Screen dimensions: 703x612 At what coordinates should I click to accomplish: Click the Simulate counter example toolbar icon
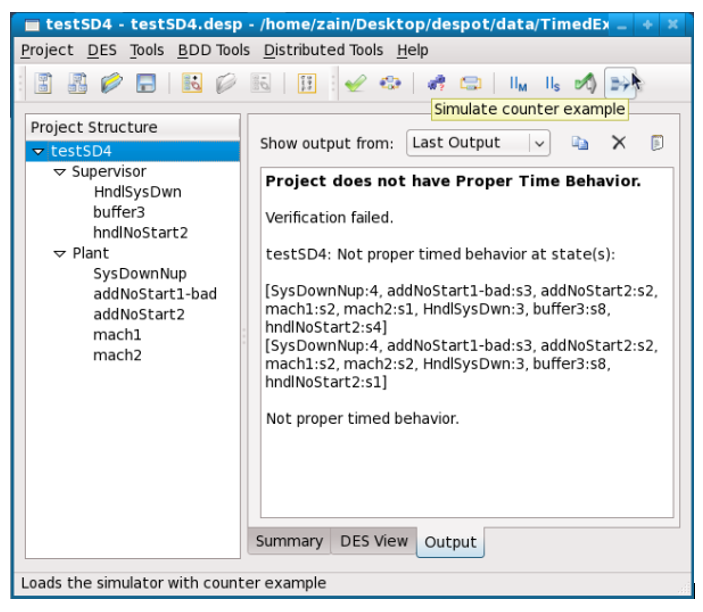coord(620,84)
